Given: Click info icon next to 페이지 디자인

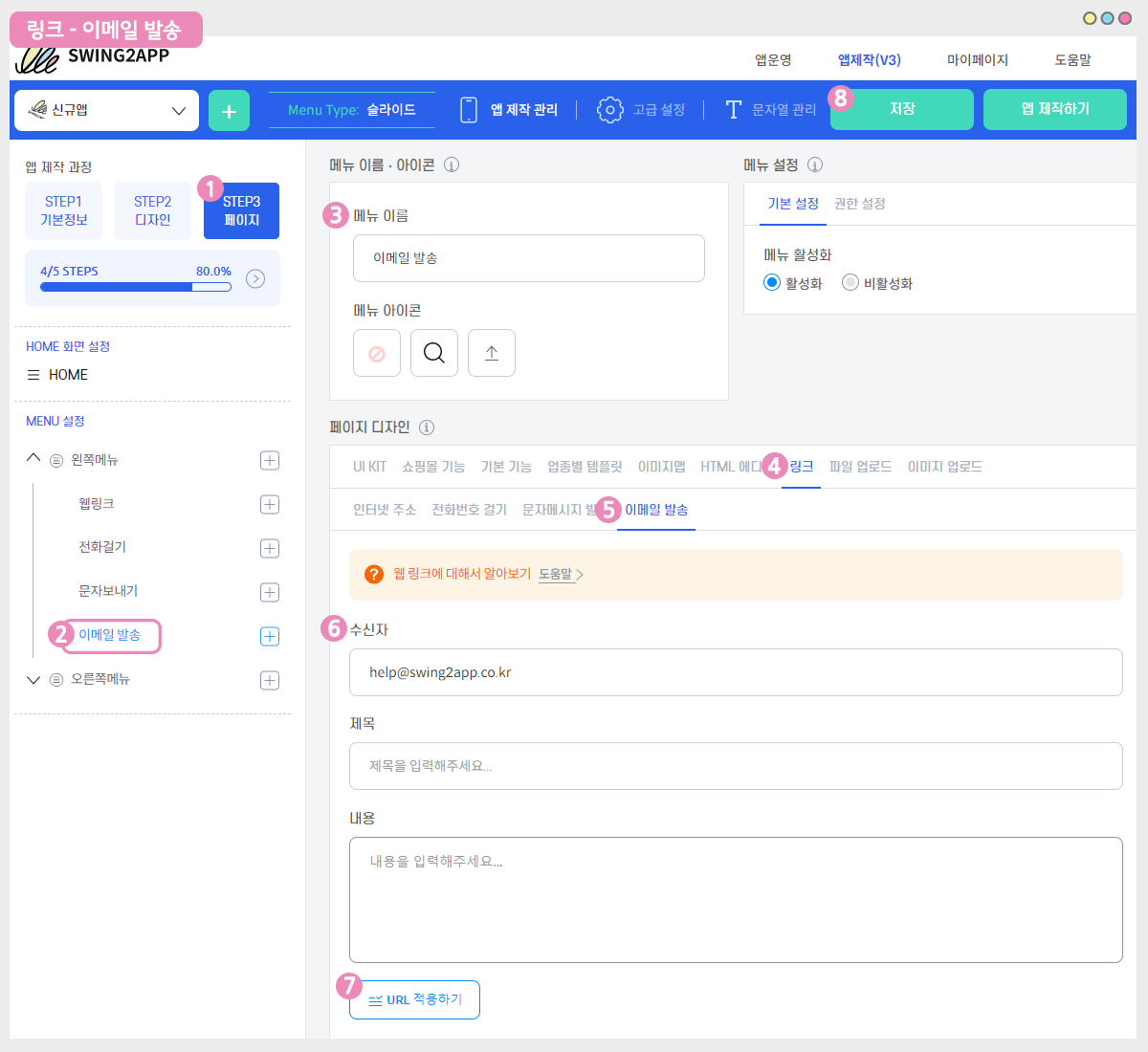Looking at the screenshot, I should pos(427,427).
